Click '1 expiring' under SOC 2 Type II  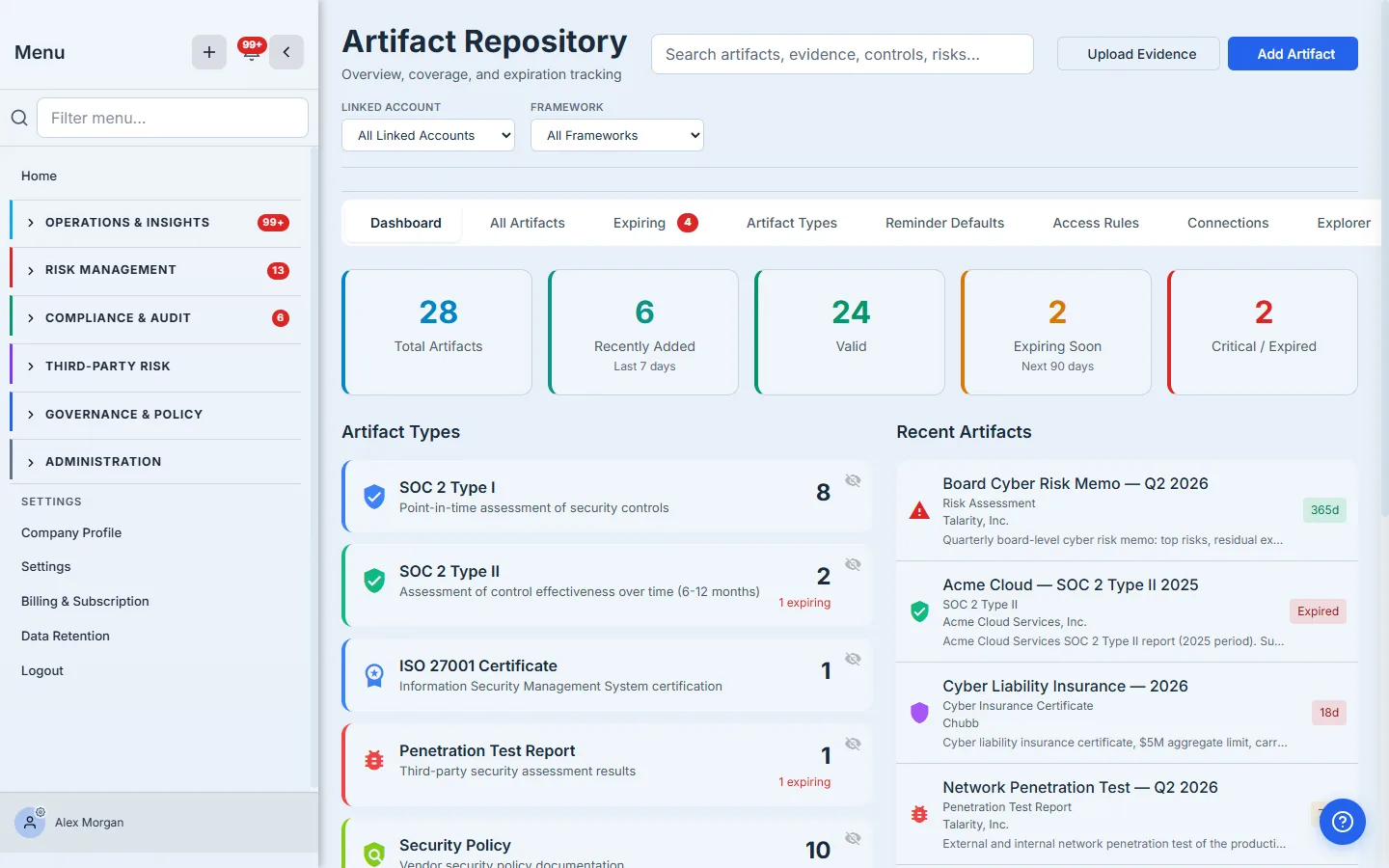click(x=804, y=603)
